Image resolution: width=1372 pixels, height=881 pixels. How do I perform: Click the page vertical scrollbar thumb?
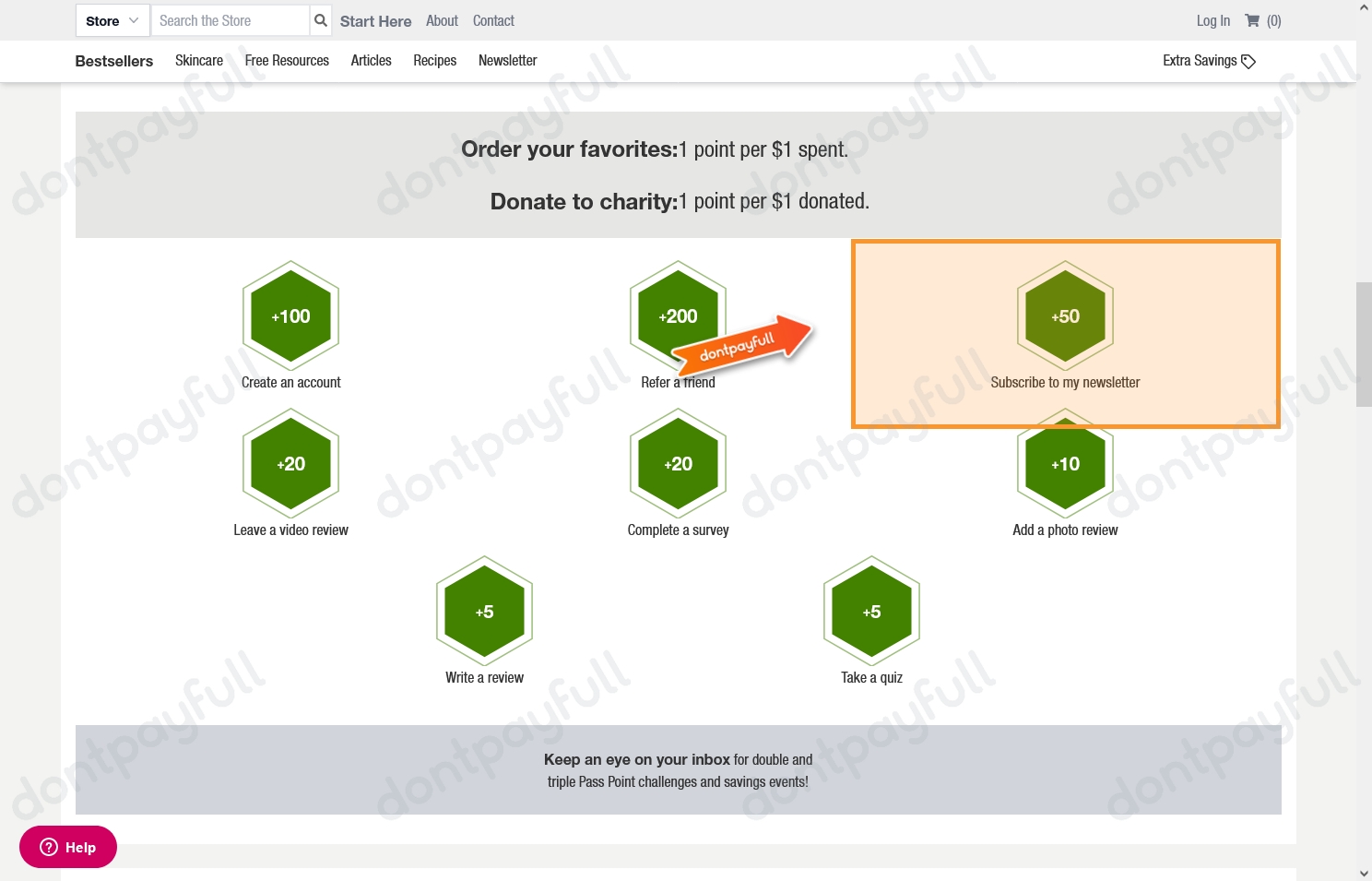click(1364, 344)
